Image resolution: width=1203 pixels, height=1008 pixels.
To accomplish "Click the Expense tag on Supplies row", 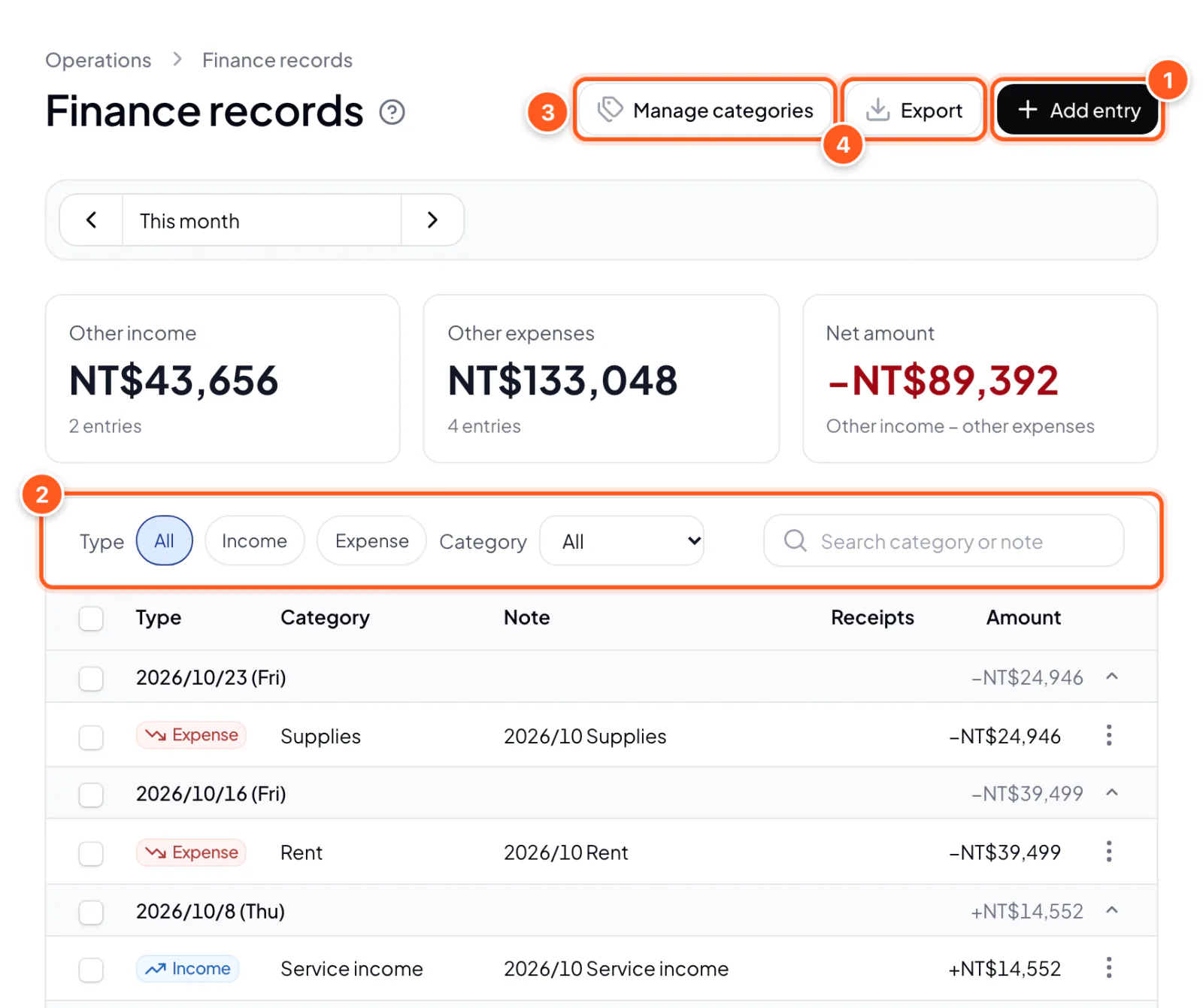I will (191, 735).
